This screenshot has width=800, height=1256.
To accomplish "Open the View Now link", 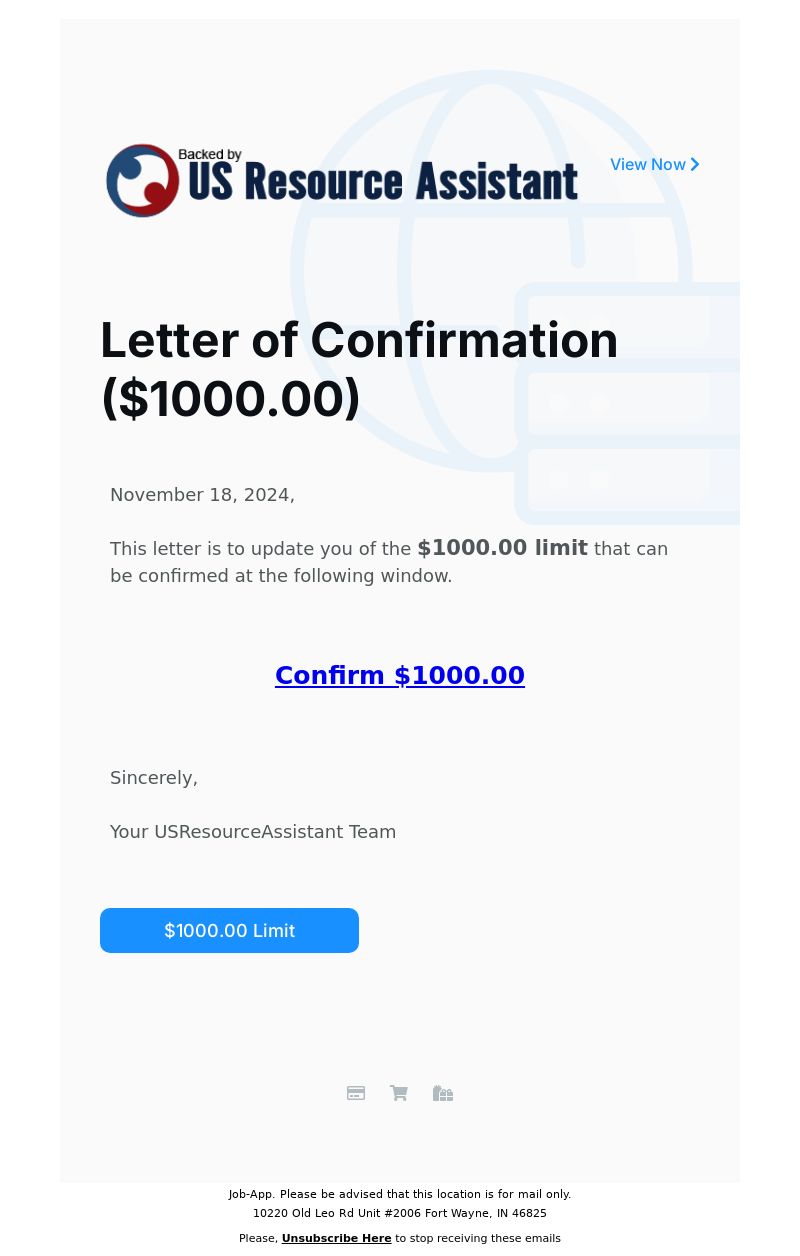I will pos(648,165).
